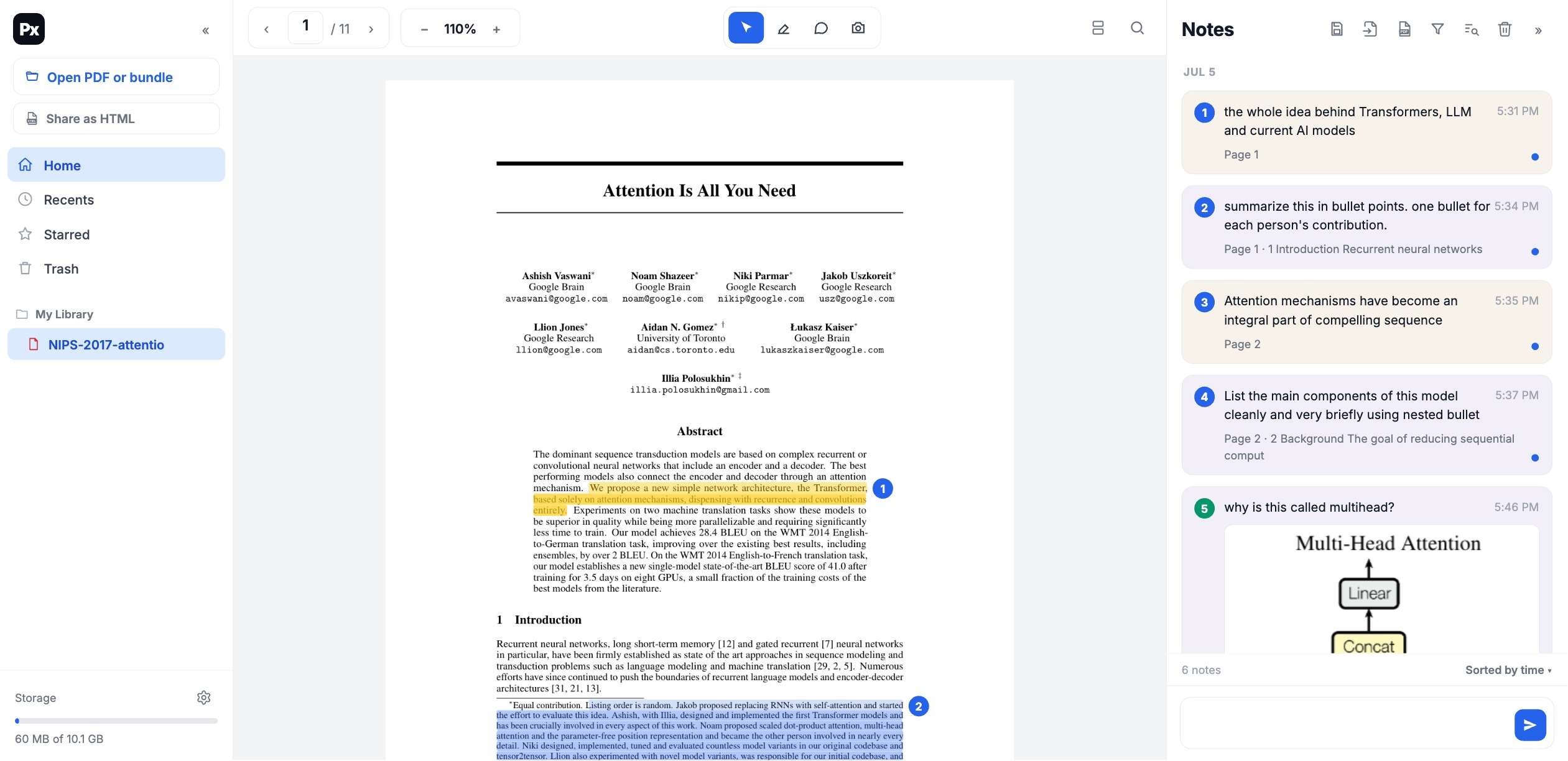This screenshot has height=761, width=1568.
Task: Toggle the page layout view icon
Action: pyautogui.click(x=1098, y=29)
